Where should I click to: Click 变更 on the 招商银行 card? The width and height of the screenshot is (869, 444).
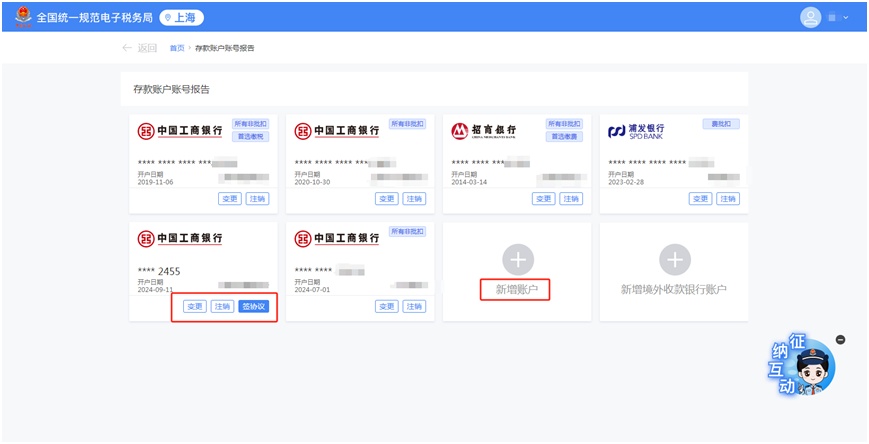pos(544,199)
